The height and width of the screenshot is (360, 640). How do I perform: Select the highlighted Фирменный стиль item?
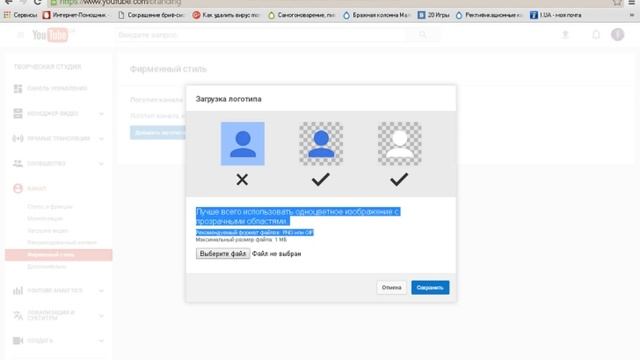click(58, 255)
